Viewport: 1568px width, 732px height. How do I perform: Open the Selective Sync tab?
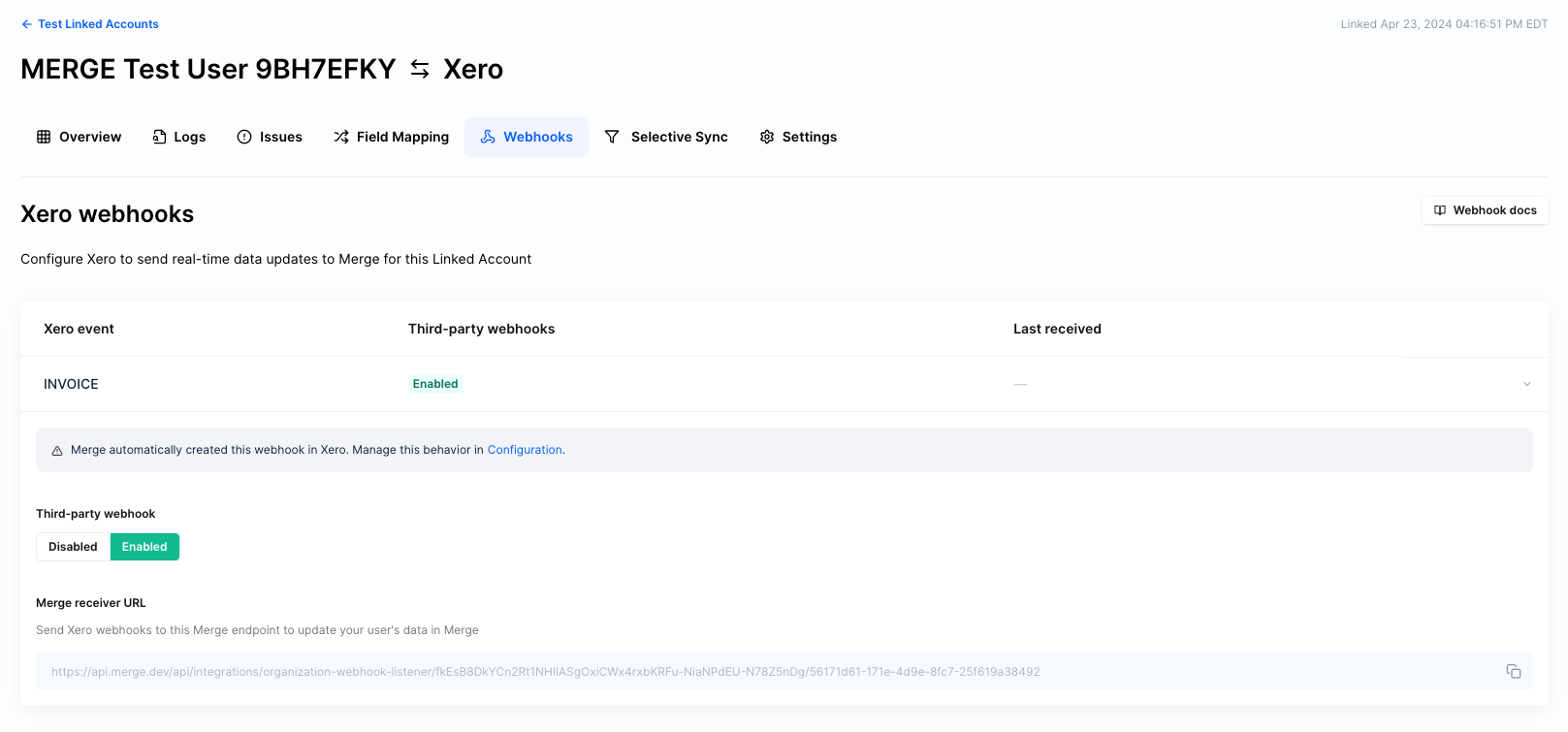[679, 137]
